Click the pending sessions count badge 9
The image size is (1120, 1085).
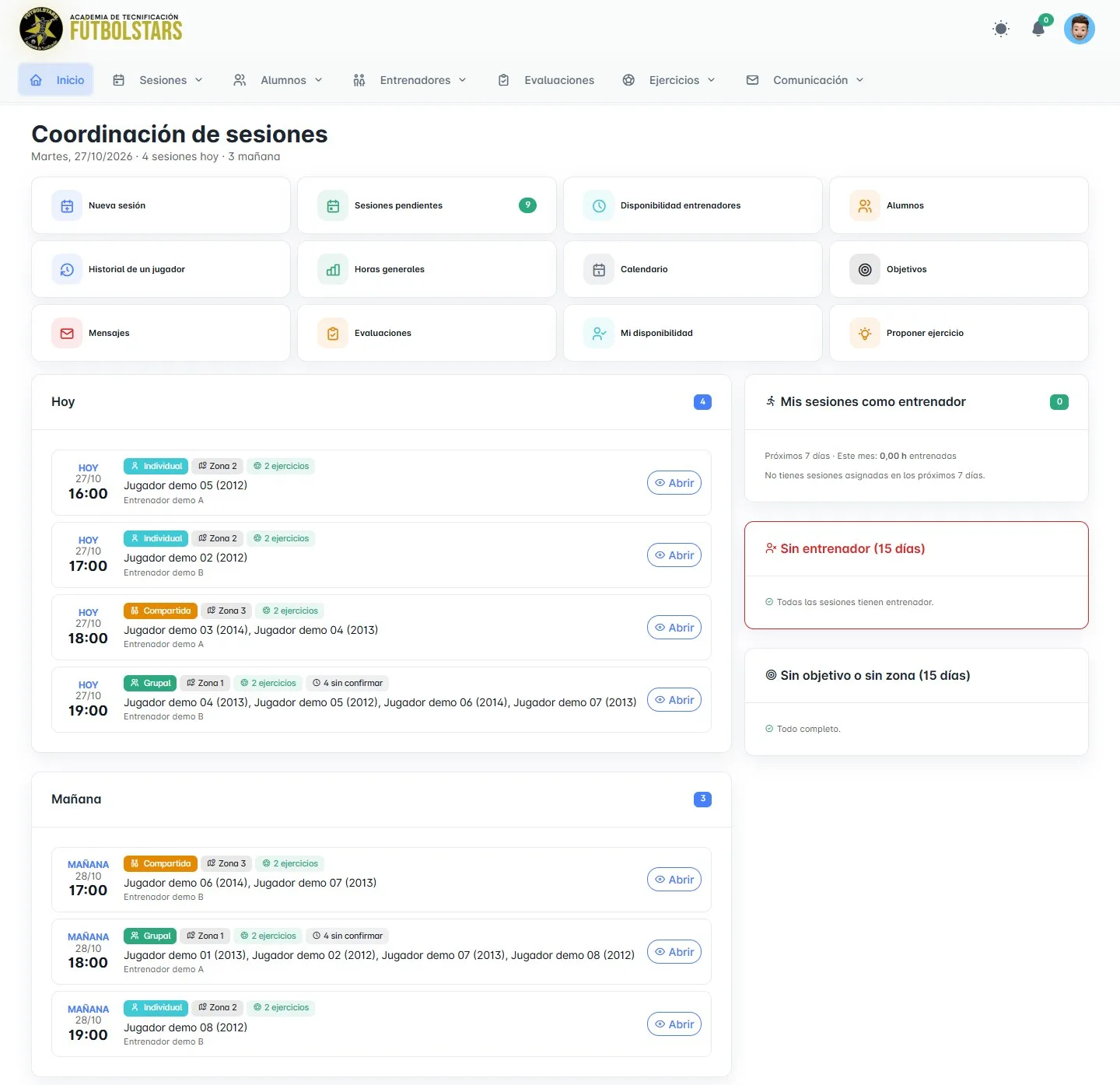(x=527, y=205)
